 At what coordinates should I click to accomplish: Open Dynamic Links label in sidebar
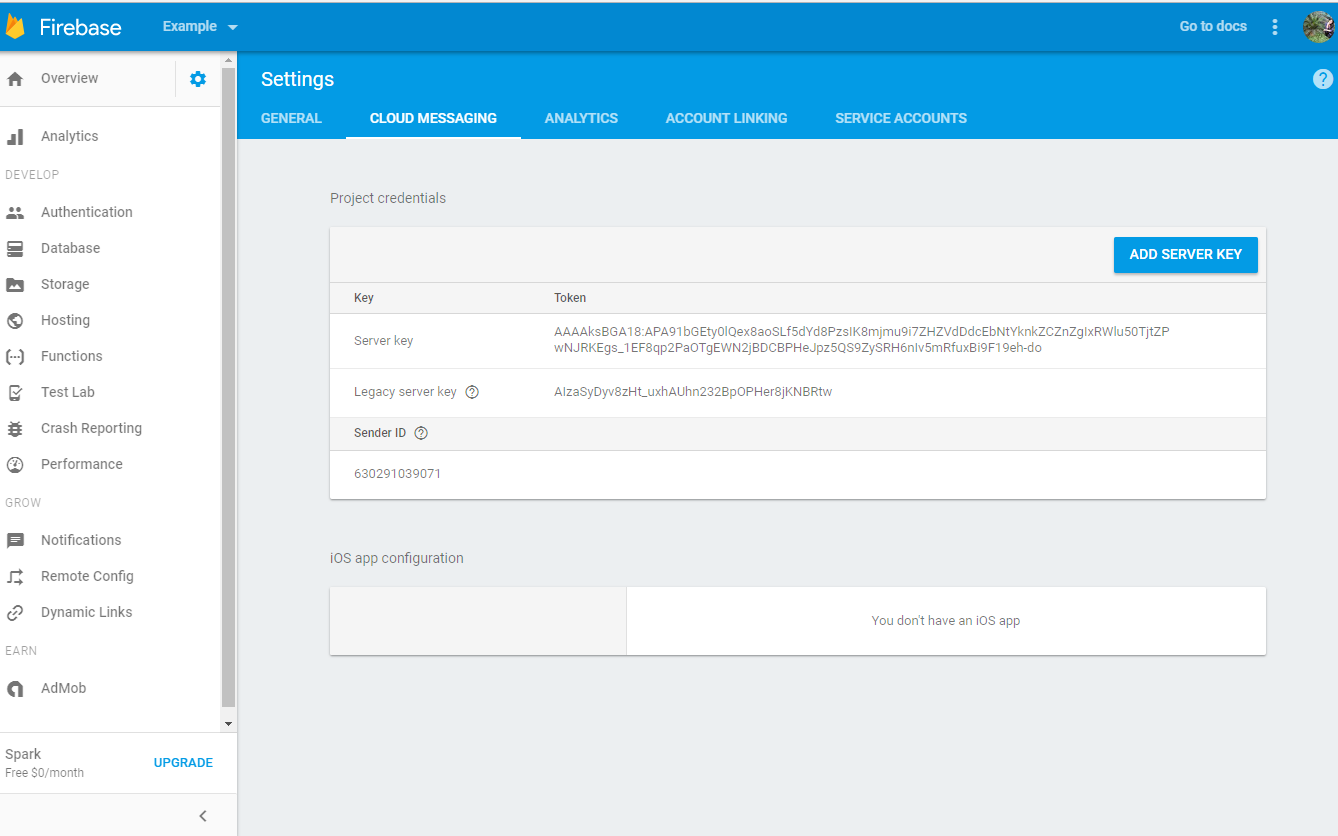(86, 612)
